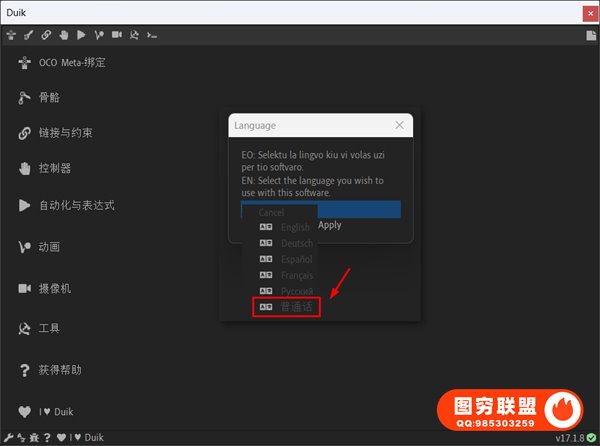
Task: Choose 普通话 from the language list
Action: 286,307
